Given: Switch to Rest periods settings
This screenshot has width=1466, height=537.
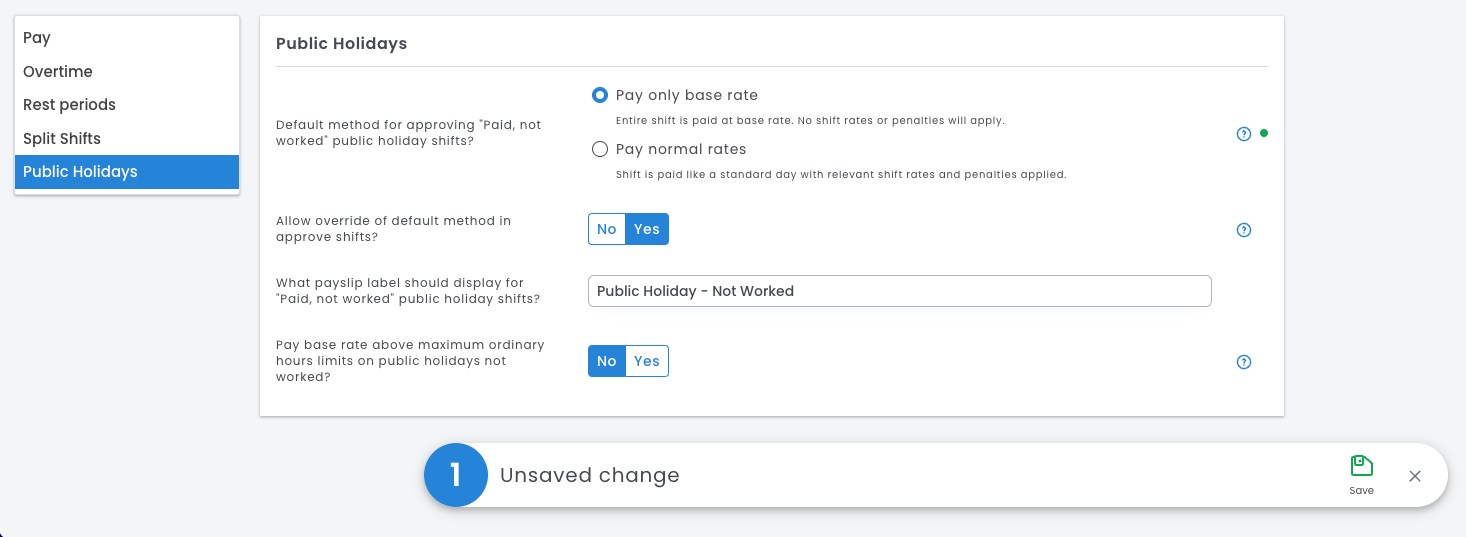Looking at the screenshot, I should tap(69, 105).
